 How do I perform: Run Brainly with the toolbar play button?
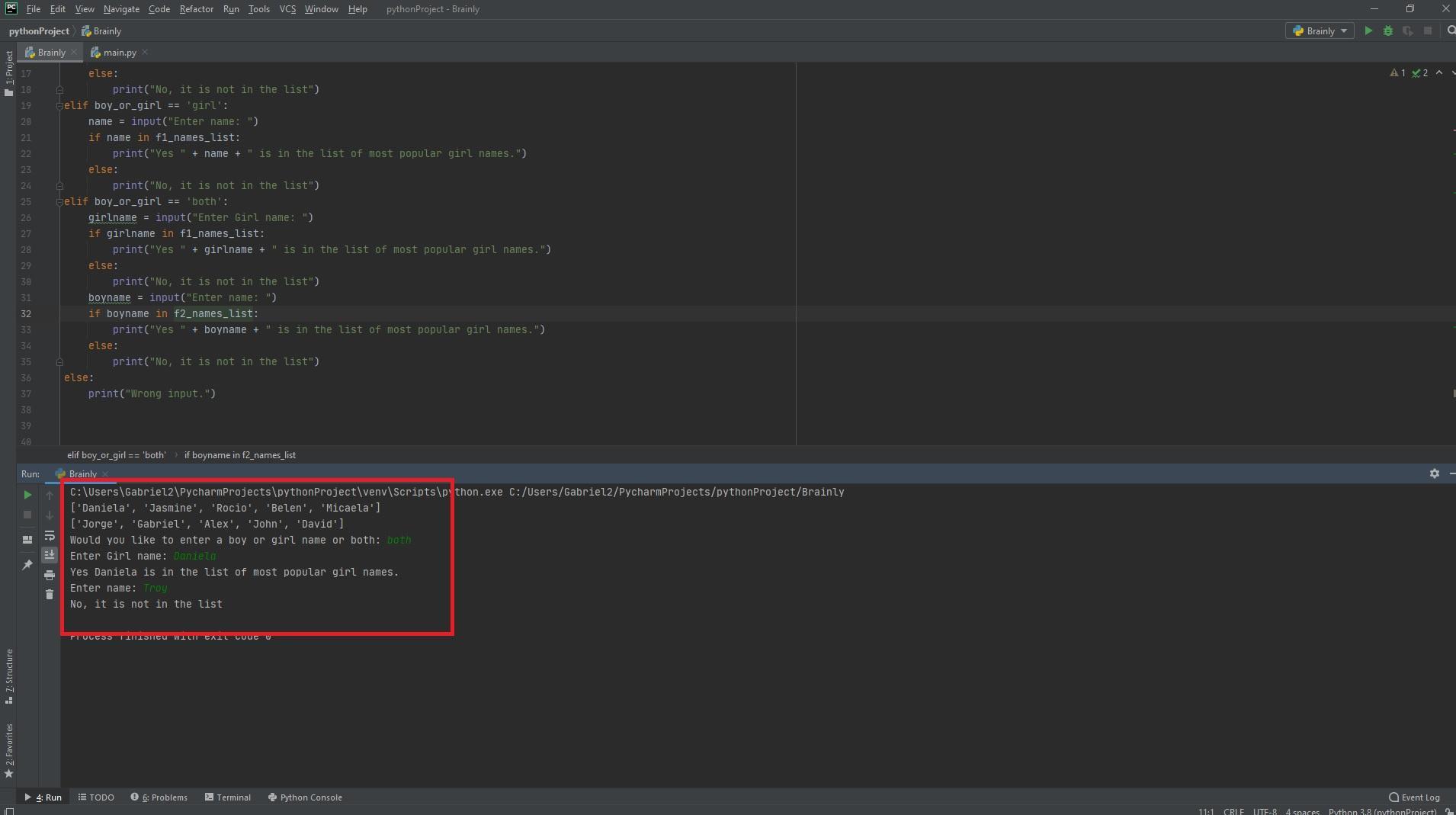click(x=1368, y=31)
